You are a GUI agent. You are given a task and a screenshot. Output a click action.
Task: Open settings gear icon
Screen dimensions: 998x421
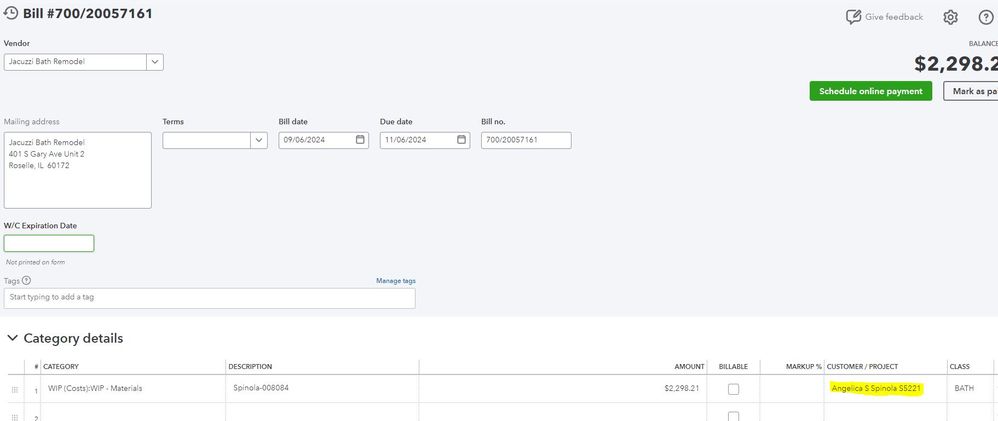(950, 17)
